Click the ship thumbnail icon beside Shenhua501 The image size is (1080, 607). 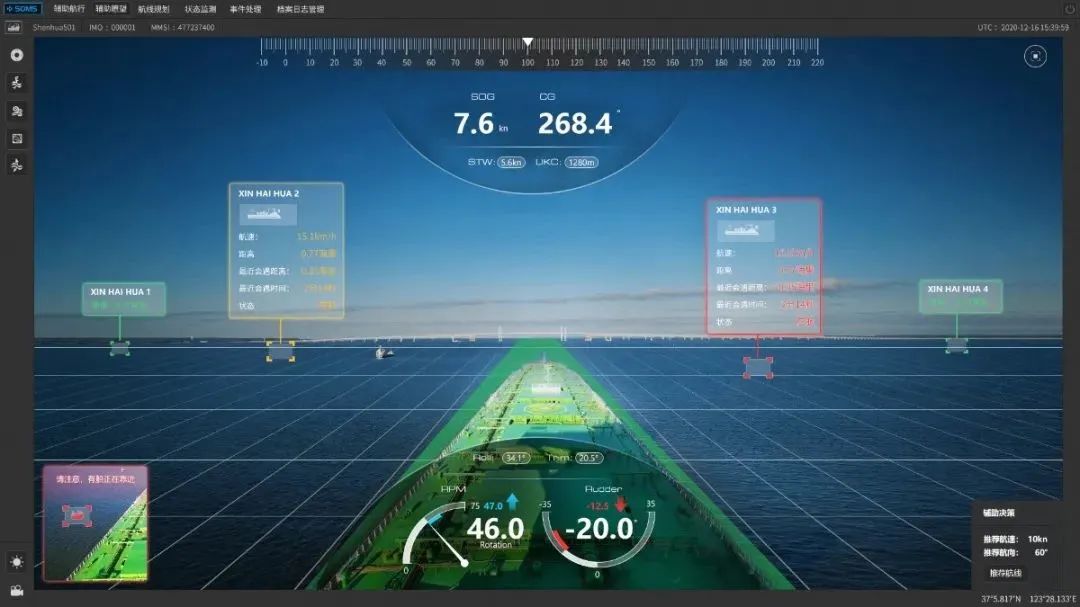14,27
